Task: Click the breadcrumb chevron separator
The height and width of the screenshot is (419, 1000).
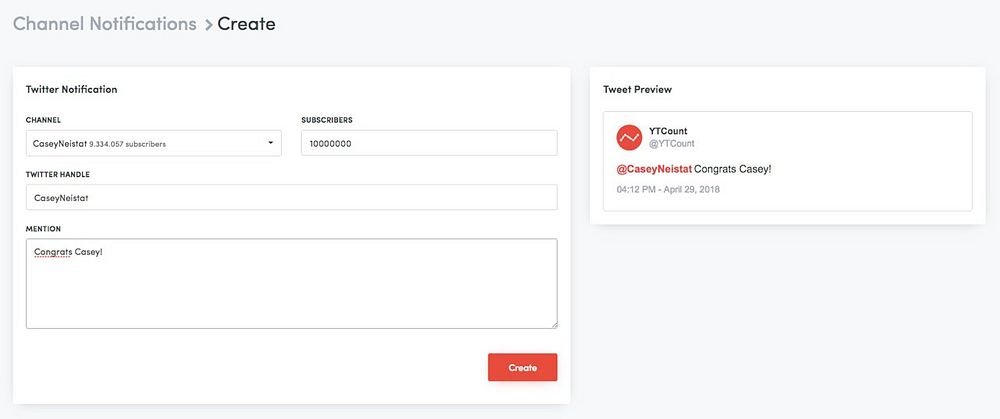Action: point(208,24)
